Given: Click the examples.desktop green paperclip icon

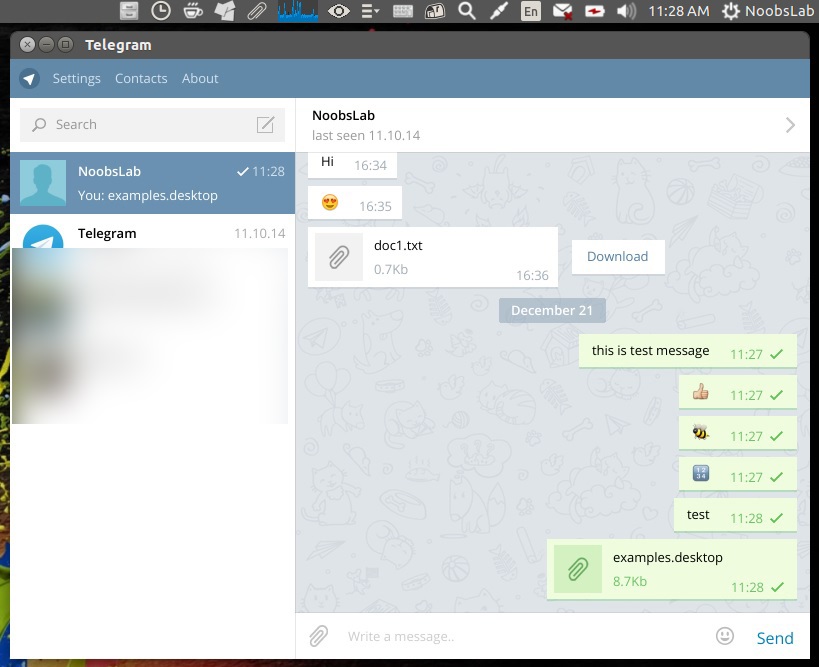Looking at the screenshot, I should tap(578, 569).
